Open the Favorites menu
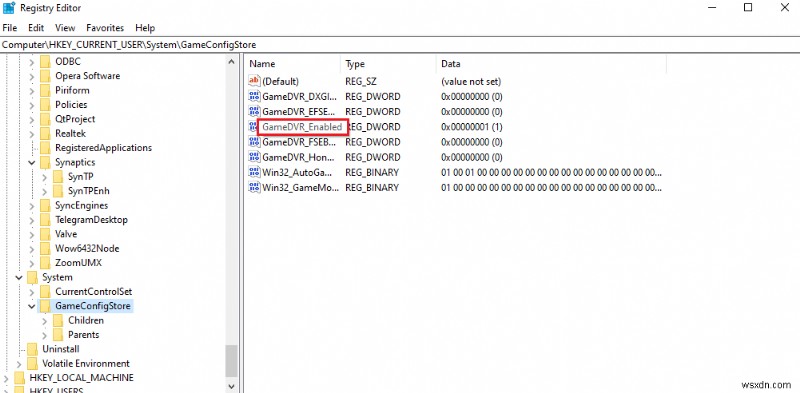 105,28
